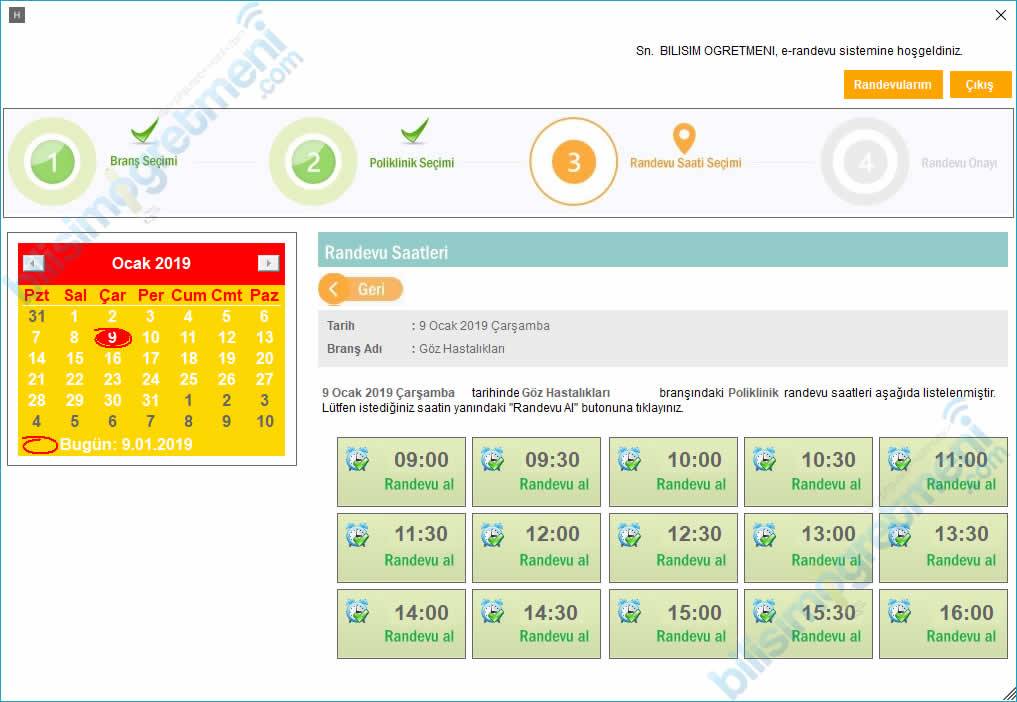Viewport: 1017px width, 702px height.
Task: Close the e-randevu window
Action: (1001, 15)
